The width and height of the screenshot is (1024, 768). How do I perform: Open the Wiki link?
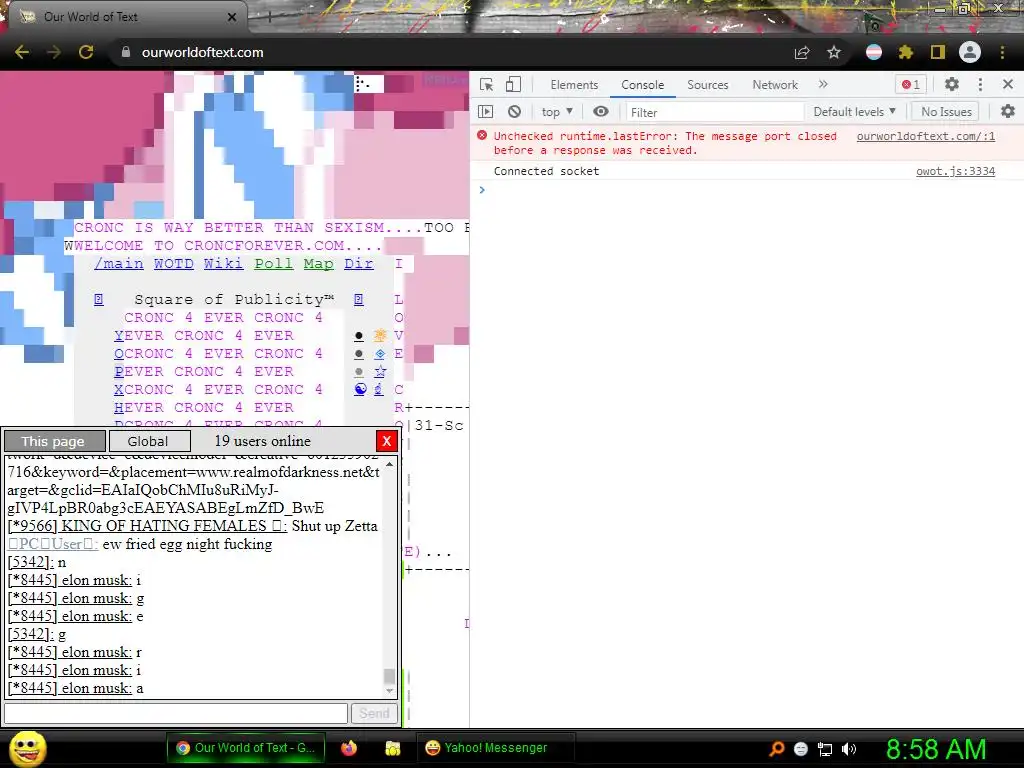(x=223, y=263)
